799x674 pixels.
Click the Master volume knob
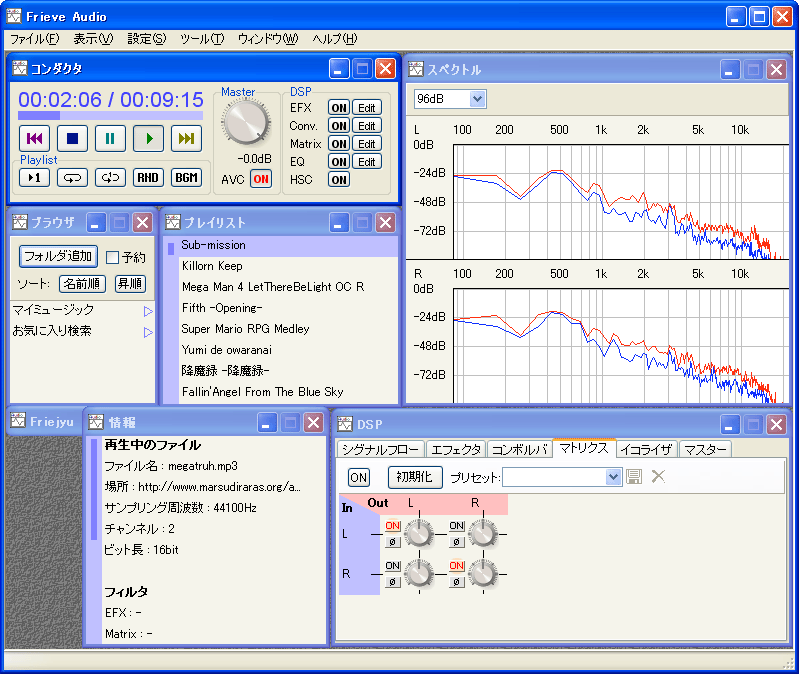(x=245, y=123)
